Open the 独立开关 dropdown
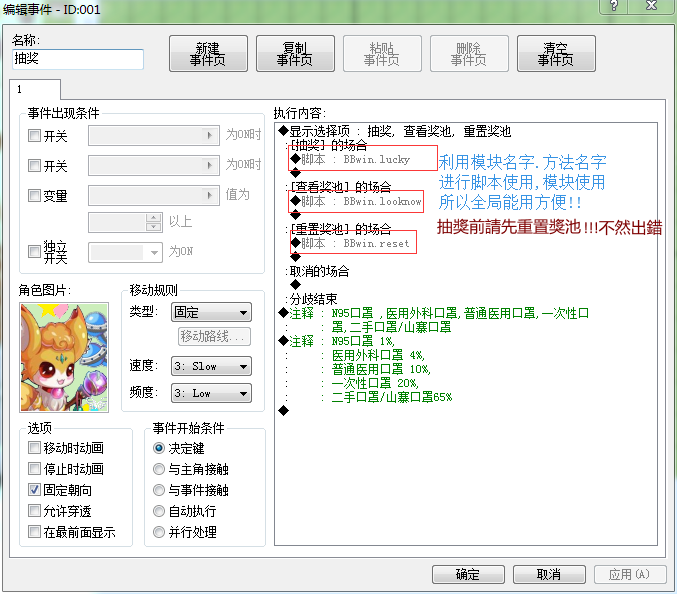This screenshot has height=594, width=677. click(x=125, y=253)
